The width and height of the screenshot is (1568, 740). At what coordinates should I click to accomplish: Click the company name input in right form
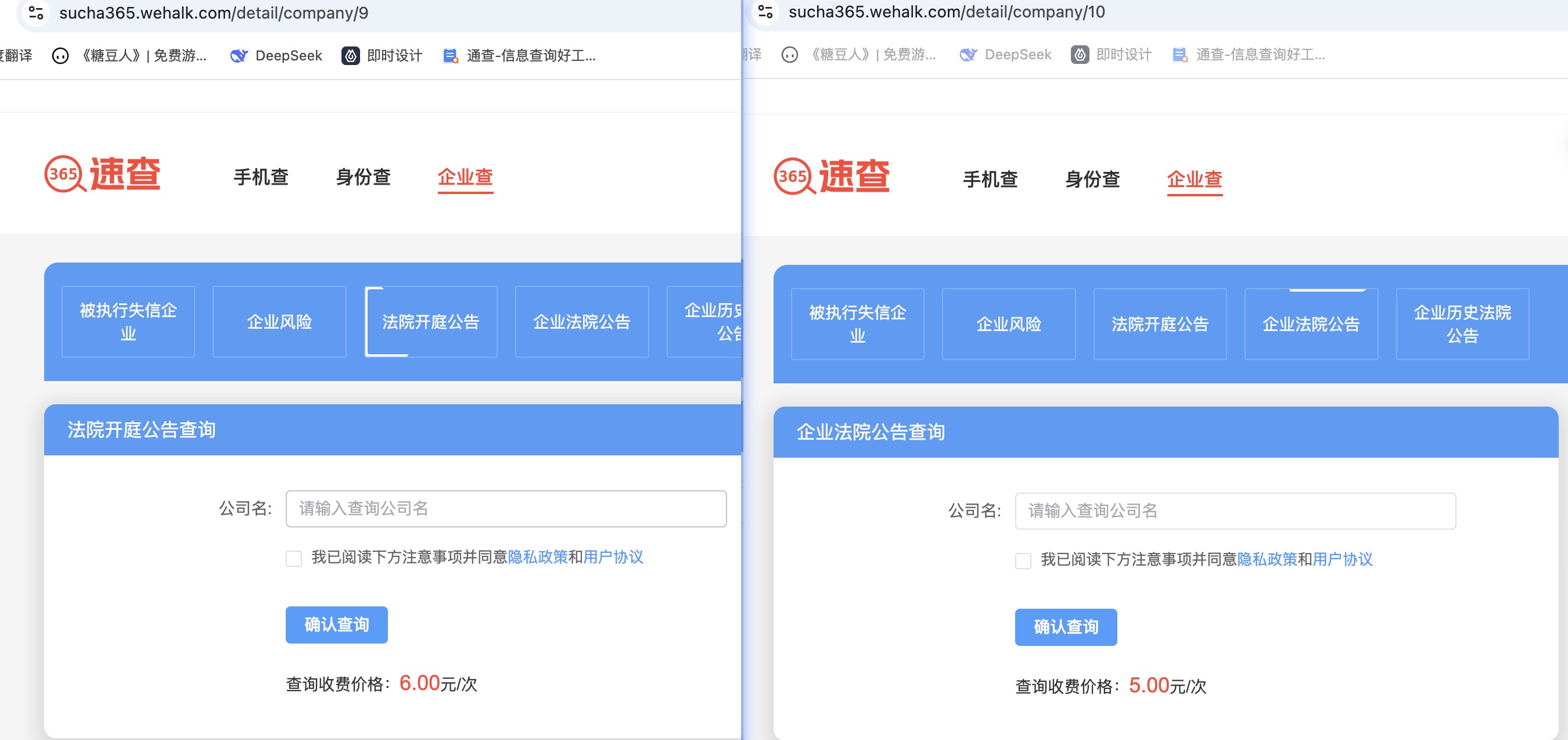(1235, 511)
